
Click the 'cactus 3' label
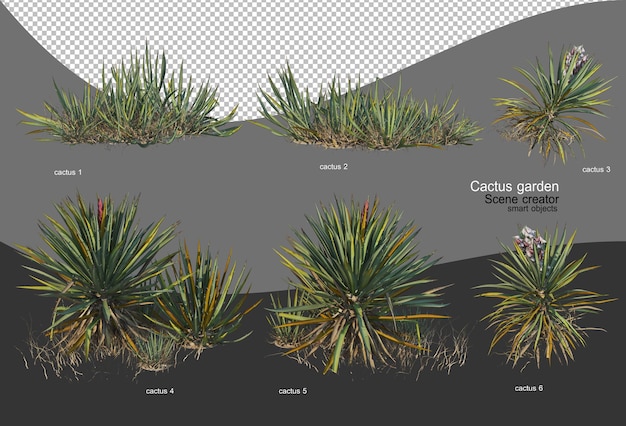pos(596,170)
